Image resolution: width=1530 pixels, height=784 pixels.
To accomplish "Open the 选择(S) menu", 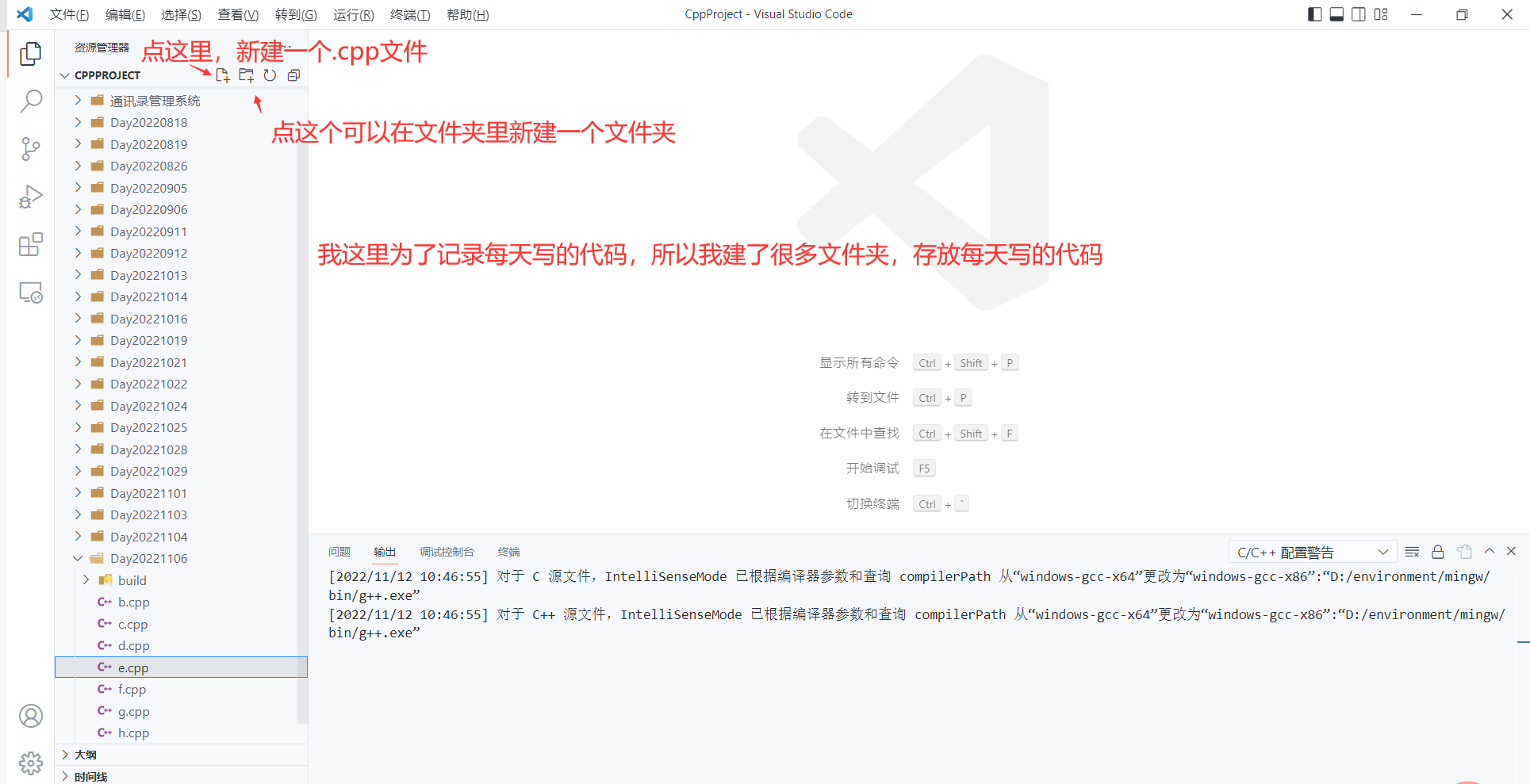I will (x=181, y=14).
